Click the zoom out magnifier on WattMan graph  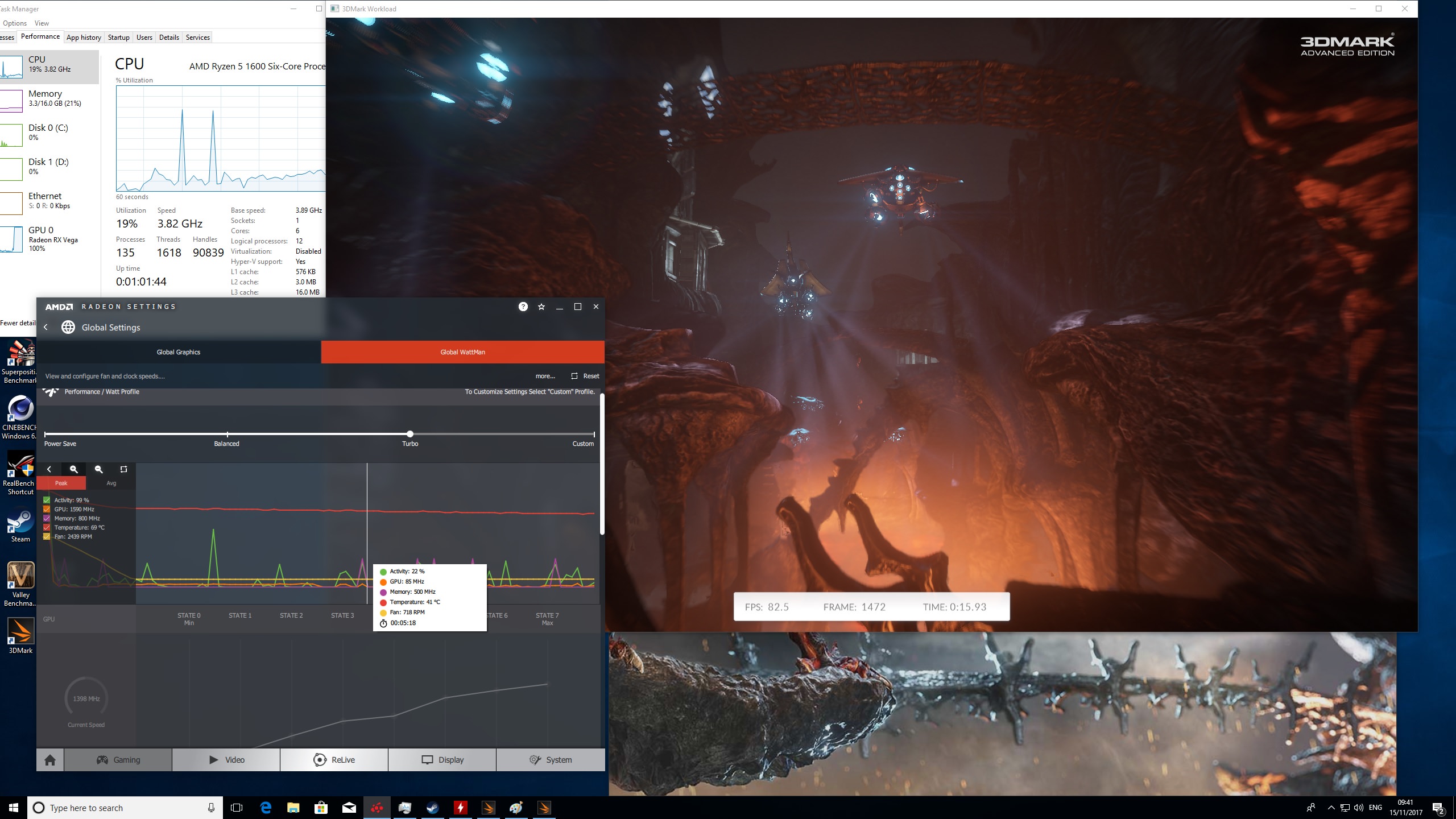pos(98,469)
